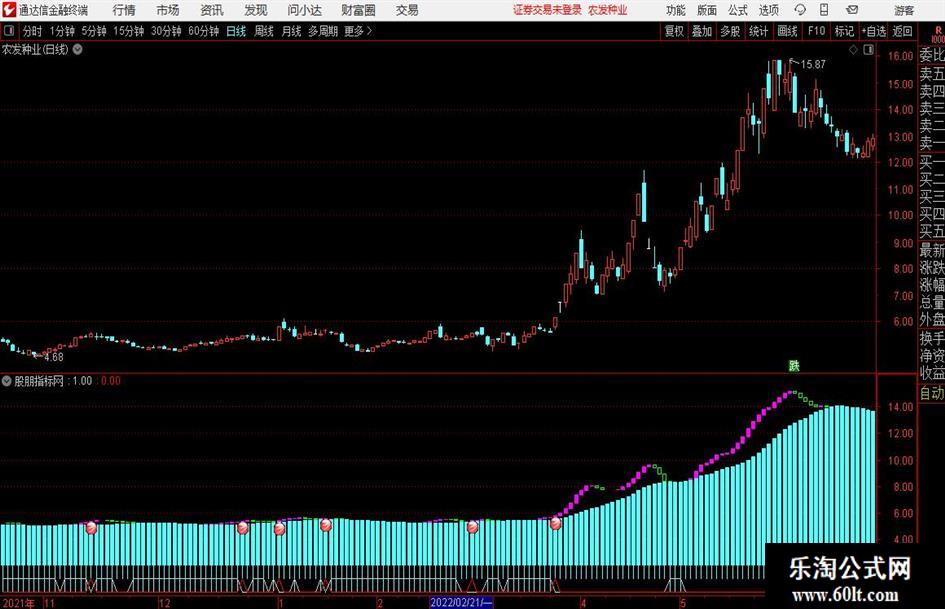Open the 行情 menu
This screenshot has width=945, height=609.
[124, 10]
